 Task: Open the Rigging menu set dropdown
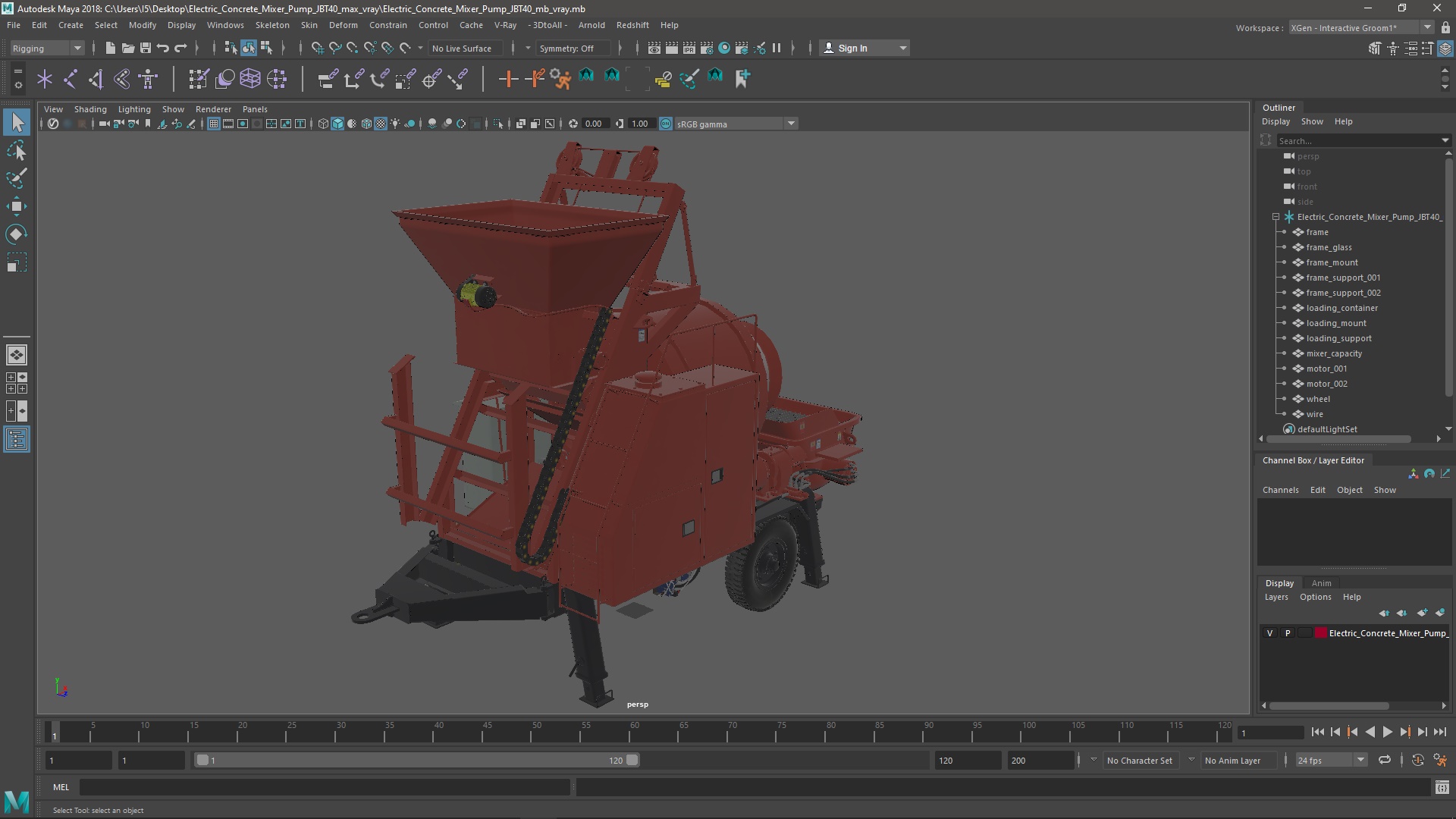pos(46,48)
